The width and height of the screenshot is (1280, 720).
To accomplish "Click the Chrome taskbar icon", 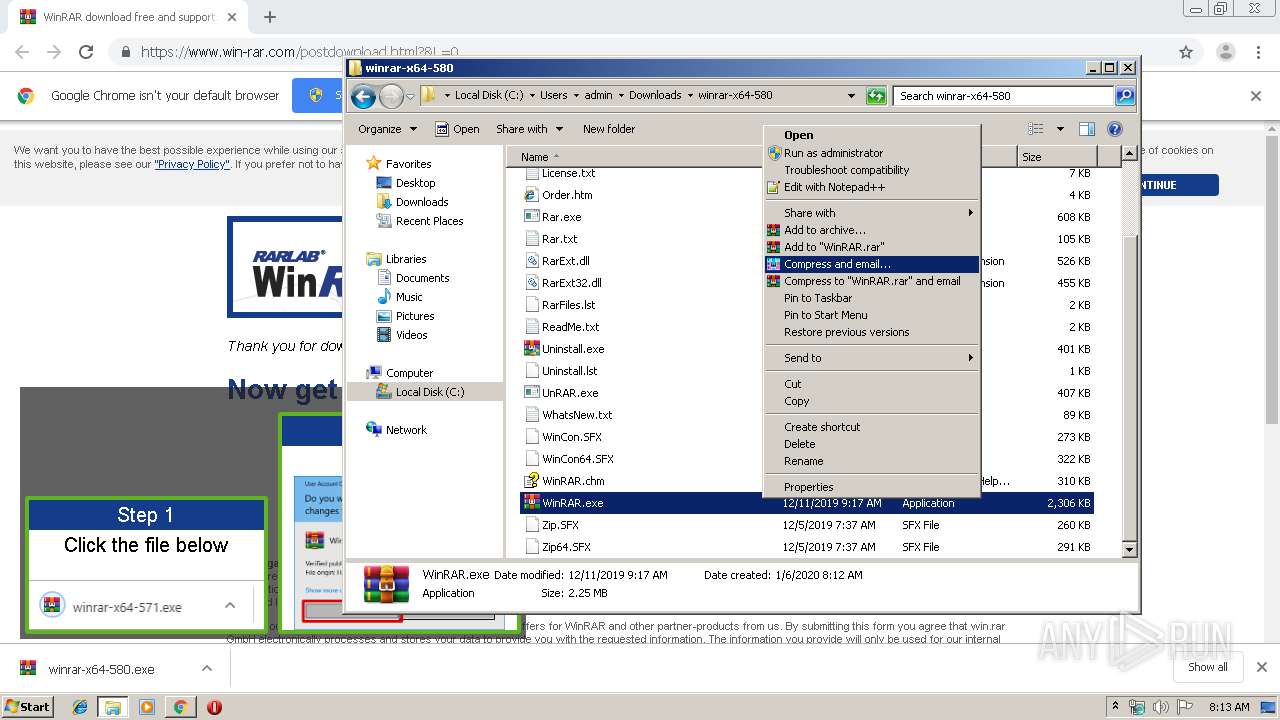I will [180, 707].
